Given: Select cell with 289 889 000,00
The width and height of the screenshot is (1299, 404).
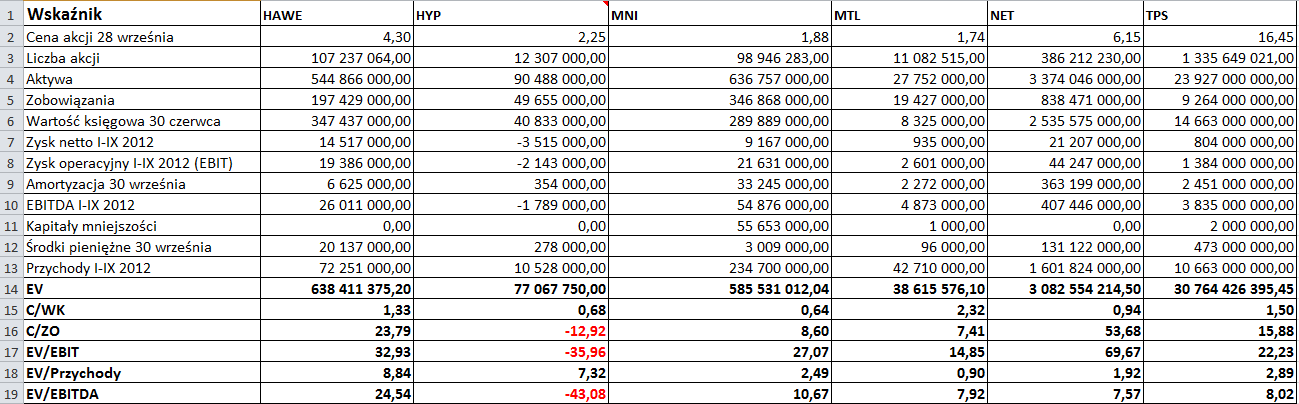Looking at the screenshot, I should pyautogui.click(x=719, y=120).
